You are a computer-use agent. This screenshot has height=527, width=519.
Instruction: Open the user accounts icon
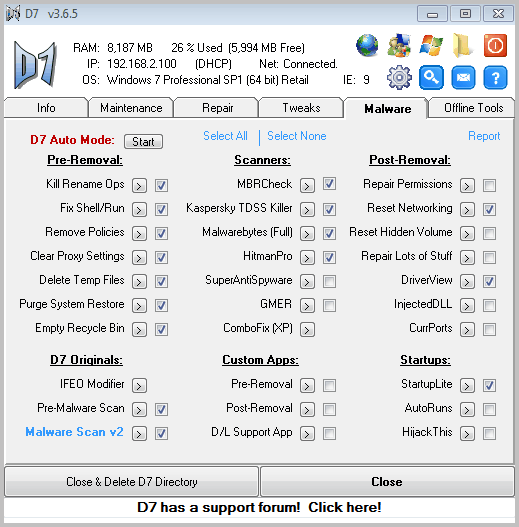tap(399, 45)
